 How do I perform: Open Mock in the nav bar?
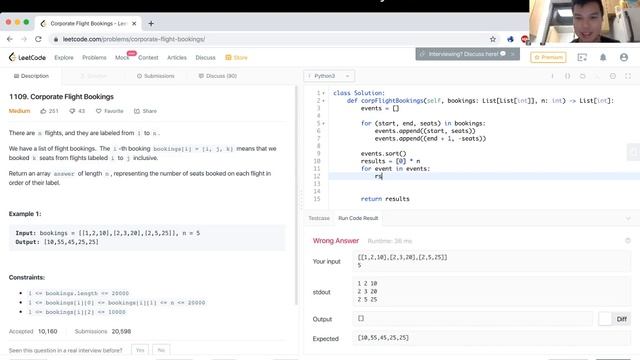point(122,58)
